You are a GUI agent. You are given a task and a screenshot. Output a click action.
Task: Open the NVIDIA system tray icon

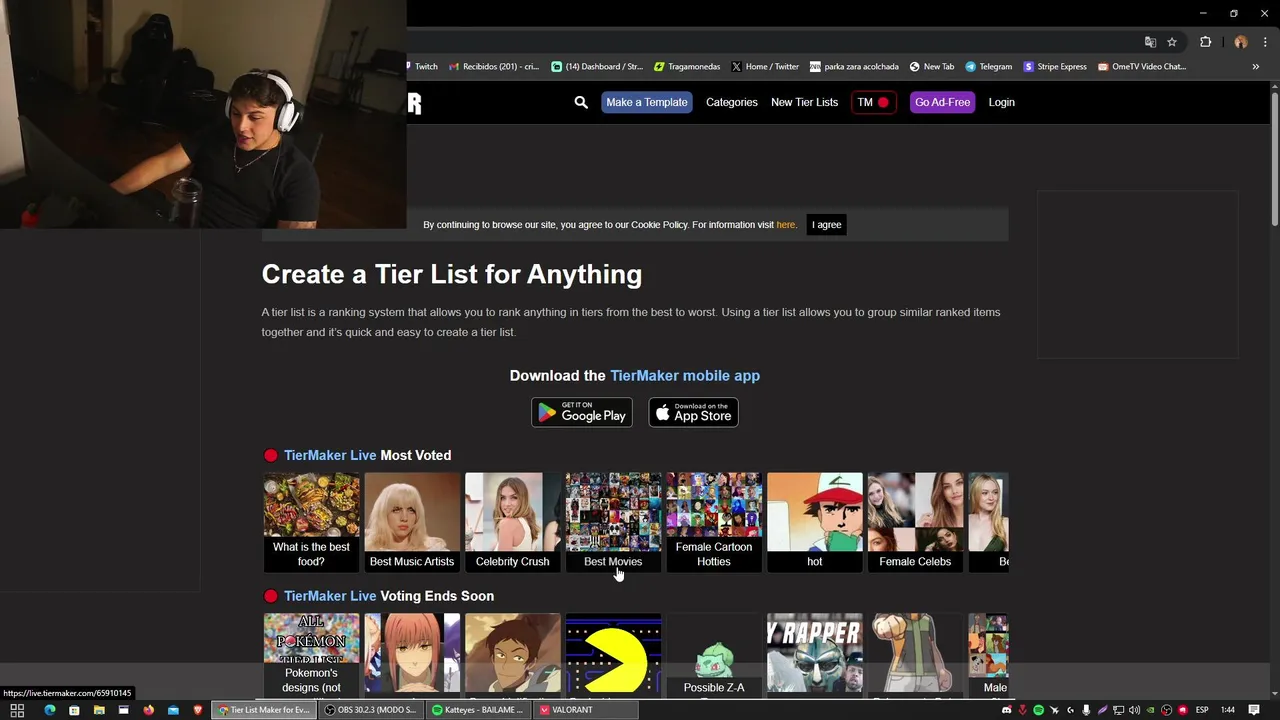(1150, 710)
